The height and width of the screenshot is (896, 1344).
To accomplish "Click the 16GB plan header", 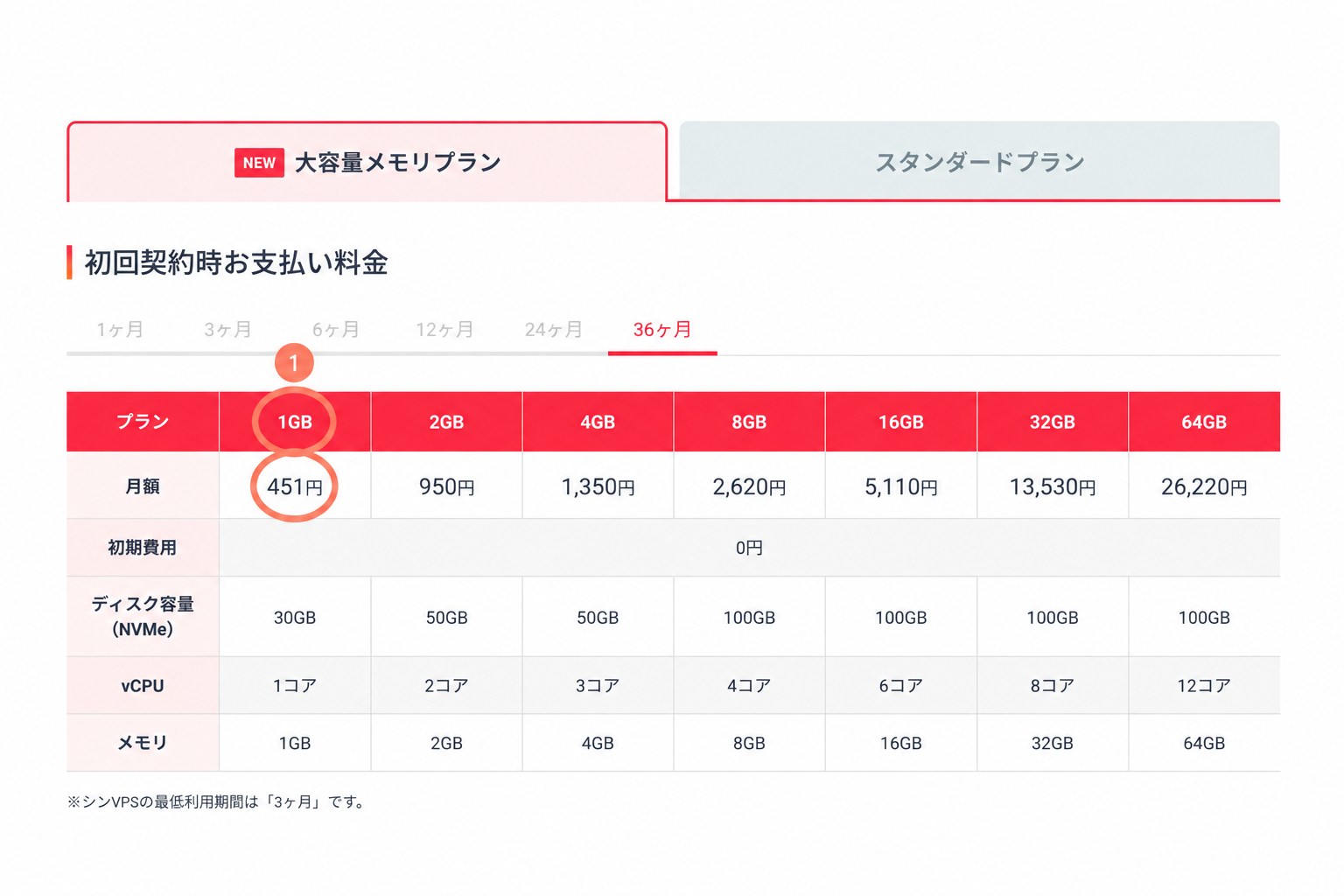I will [x=901, y=422].
